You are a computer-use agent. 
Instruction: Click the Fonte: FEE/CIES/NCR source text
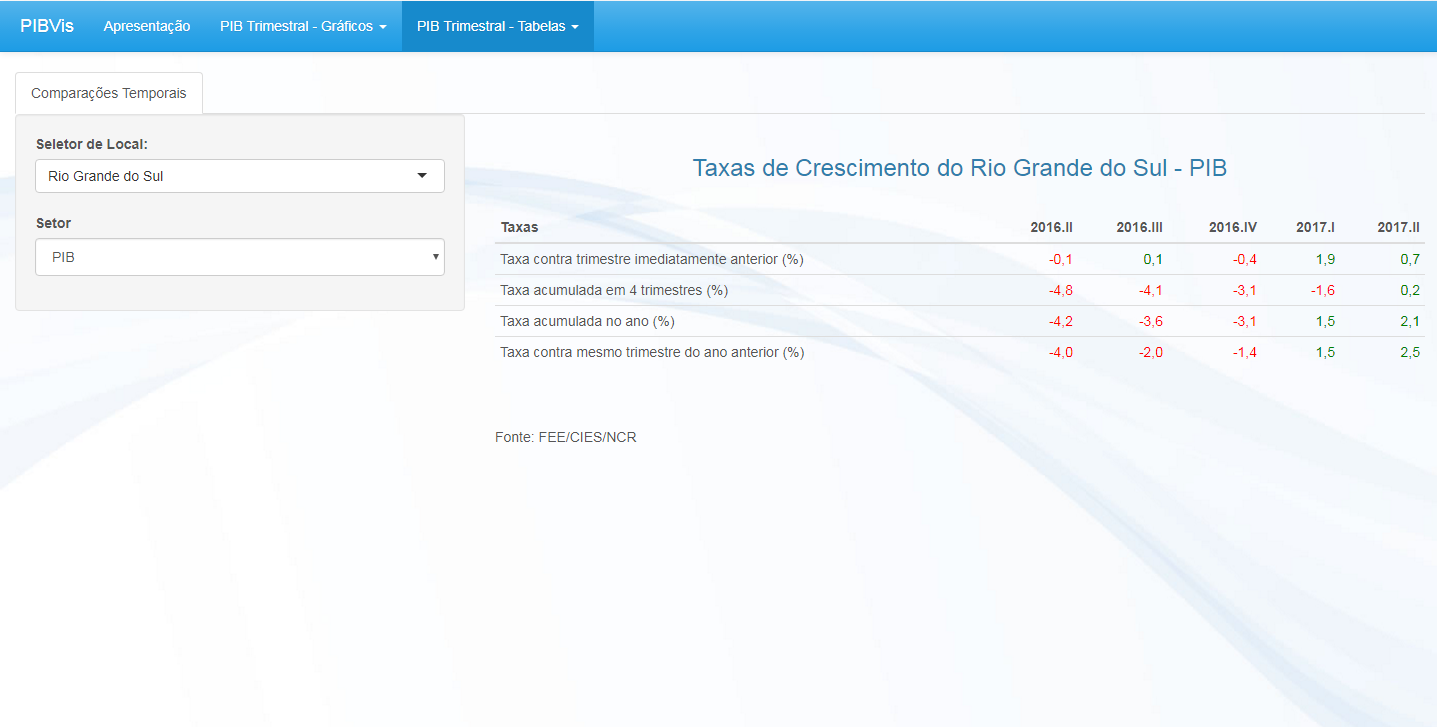coord(566,437)
